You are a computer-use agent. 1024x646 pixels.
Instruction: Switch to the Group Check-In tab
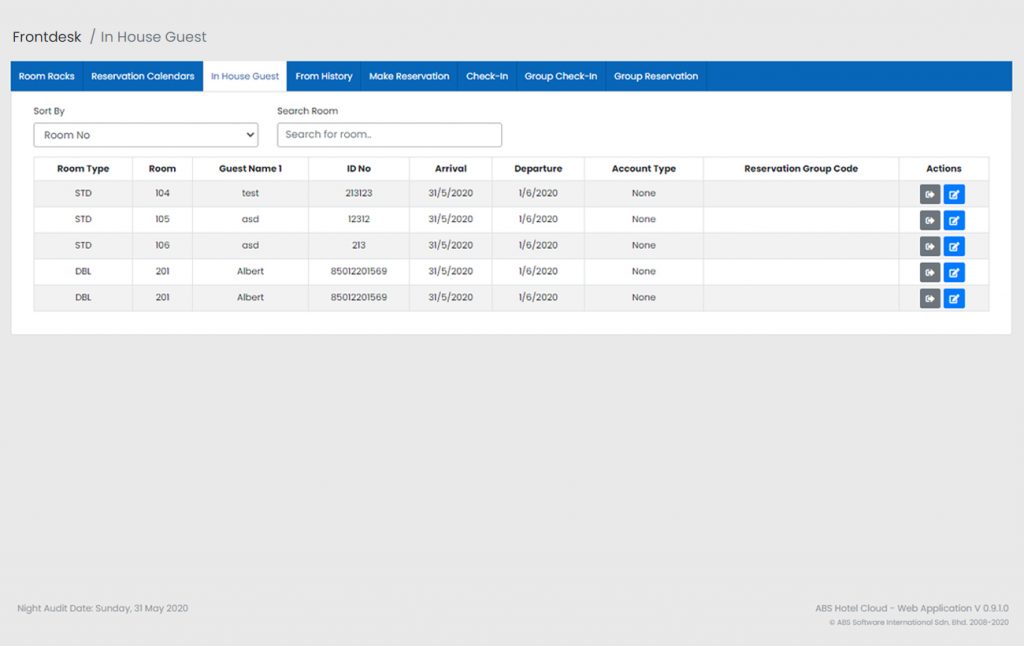pos(561,76)
